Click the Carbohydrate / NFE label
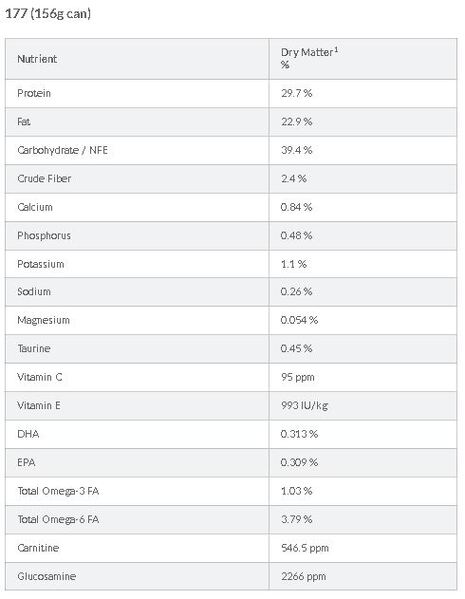The height and width of the screenshot is (599, 465). point(62,150)
